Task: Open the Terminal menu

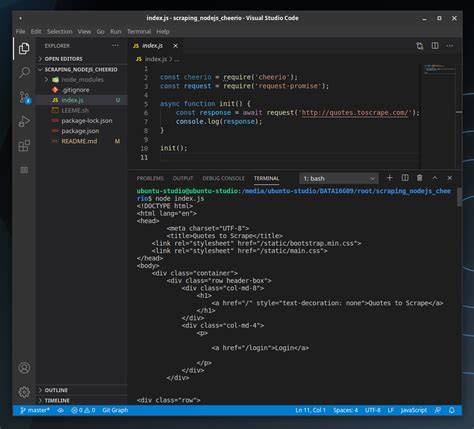Action: coord(139,32)
